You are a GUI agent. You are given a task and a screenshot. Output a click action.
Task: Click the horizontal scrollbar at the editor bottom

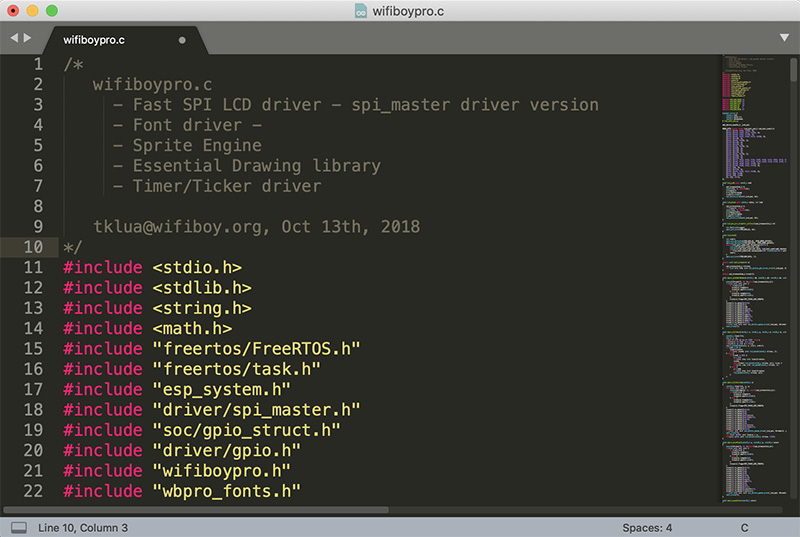click(200, 509)
